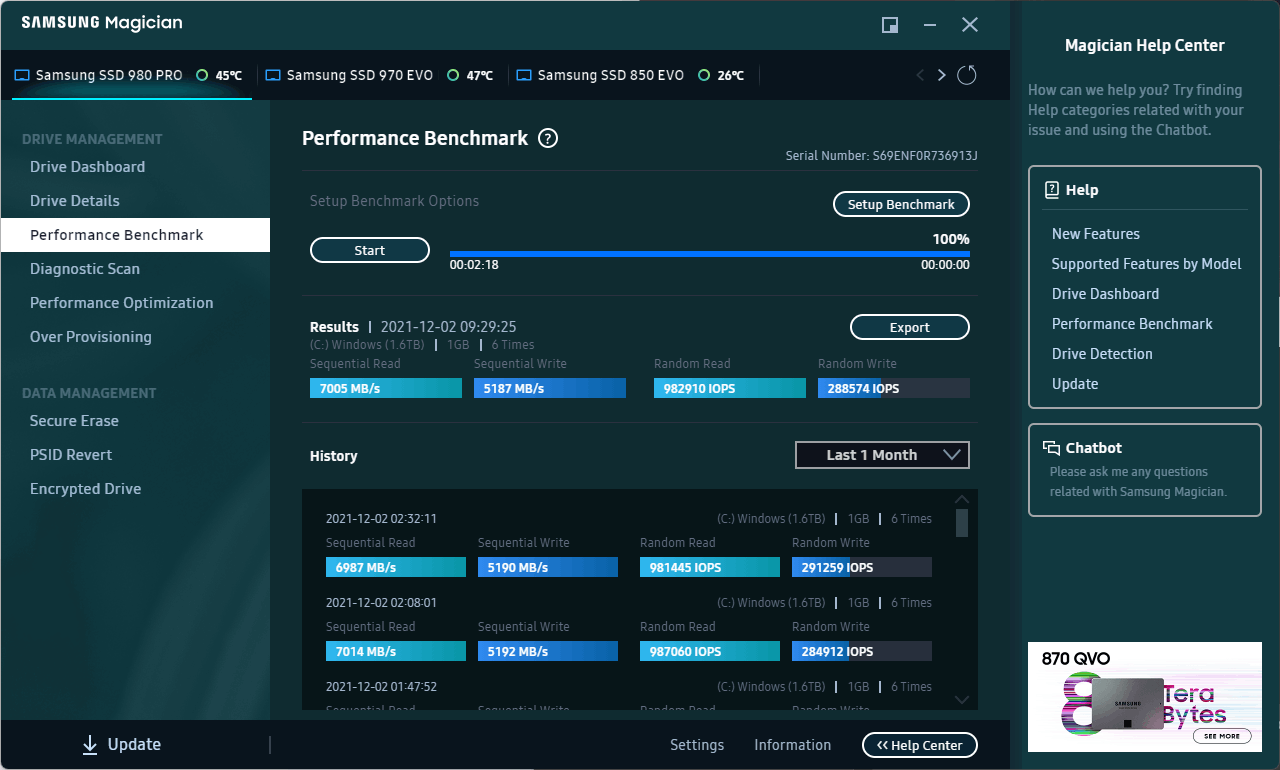1280x770 pixels.
Task: Open the Last 1 Month history dropdown
Action: 882,455
